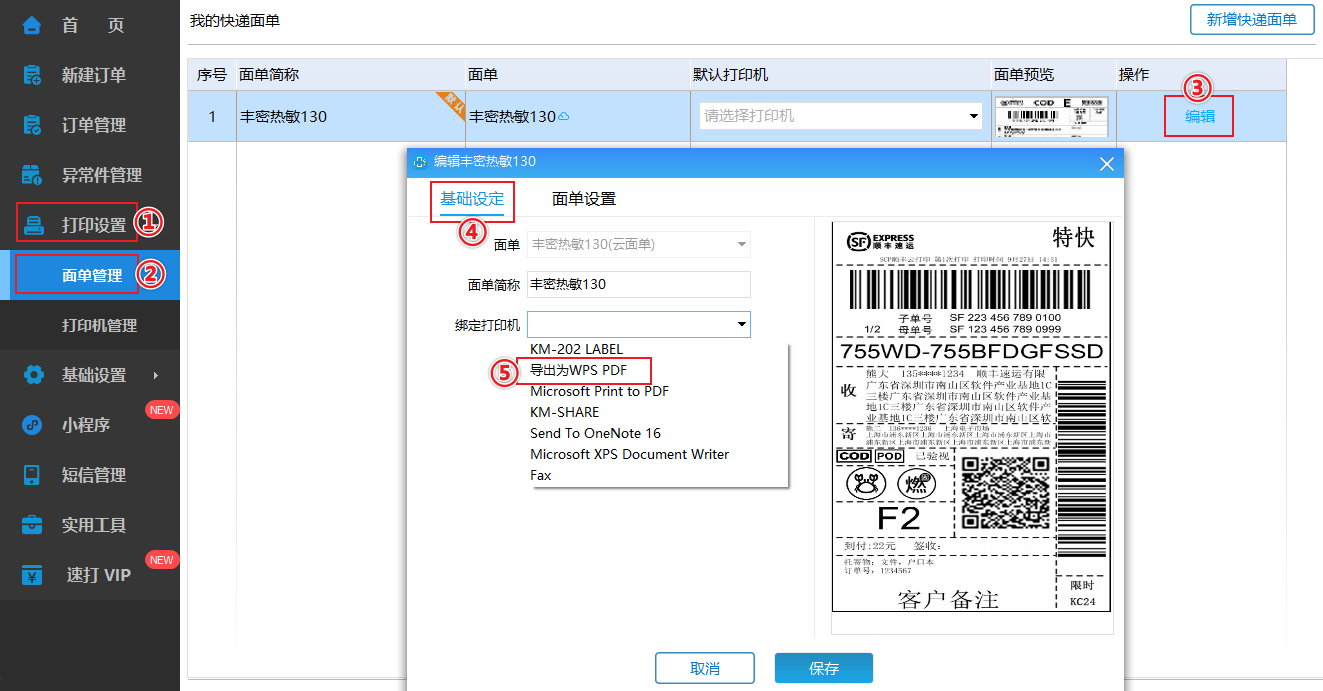Click the 速打 VIP icon

point(33,575)
